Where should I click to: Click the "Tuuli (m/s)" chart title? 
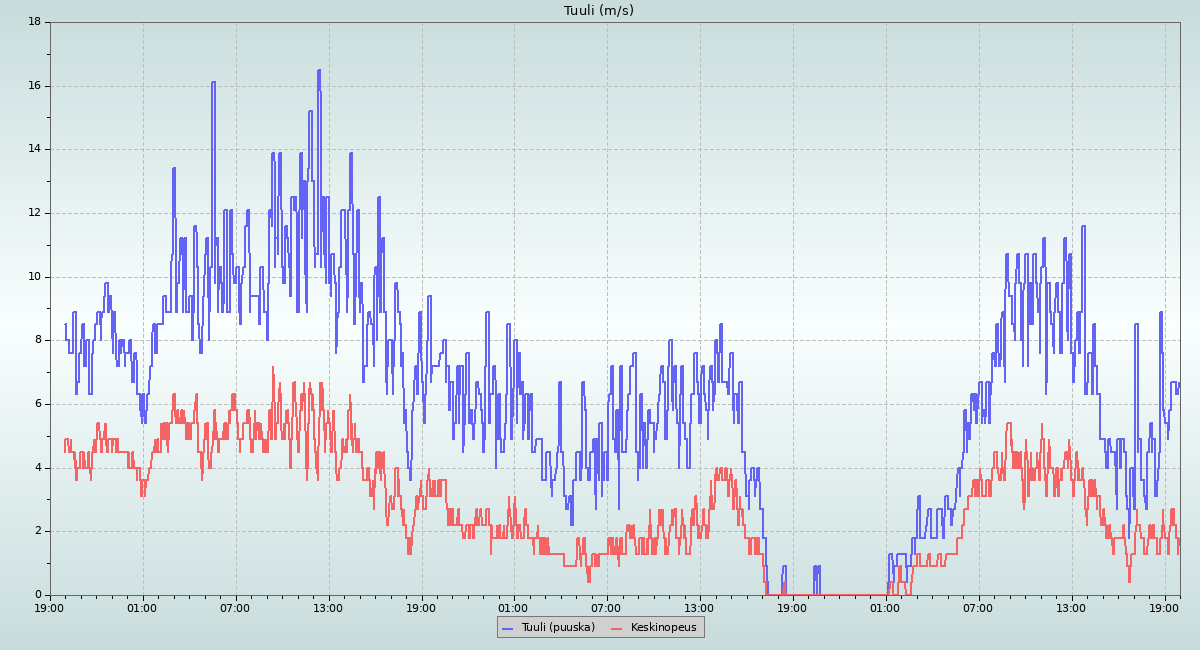(x=598, y=11)
